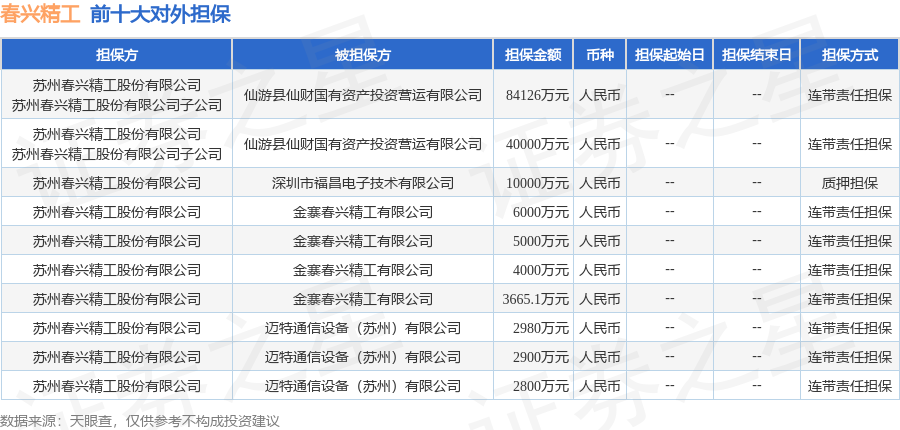Image resolution: width=900 pixels, height=430 pixels.
Task: Click 连带责任担保 in the 2800万元 row
Action: [x=850, y=386]
